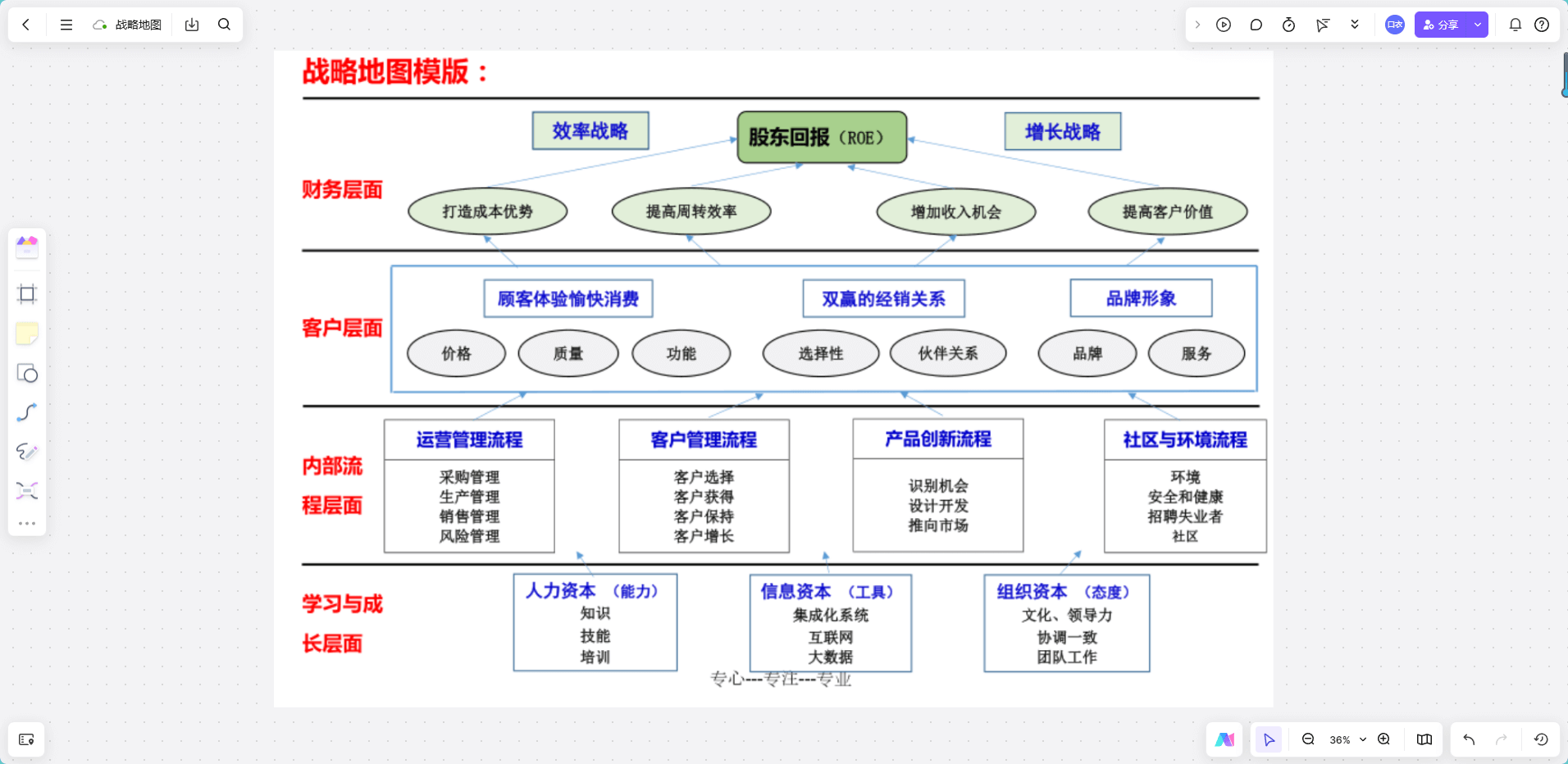Click the 效率战略 box

590,130
